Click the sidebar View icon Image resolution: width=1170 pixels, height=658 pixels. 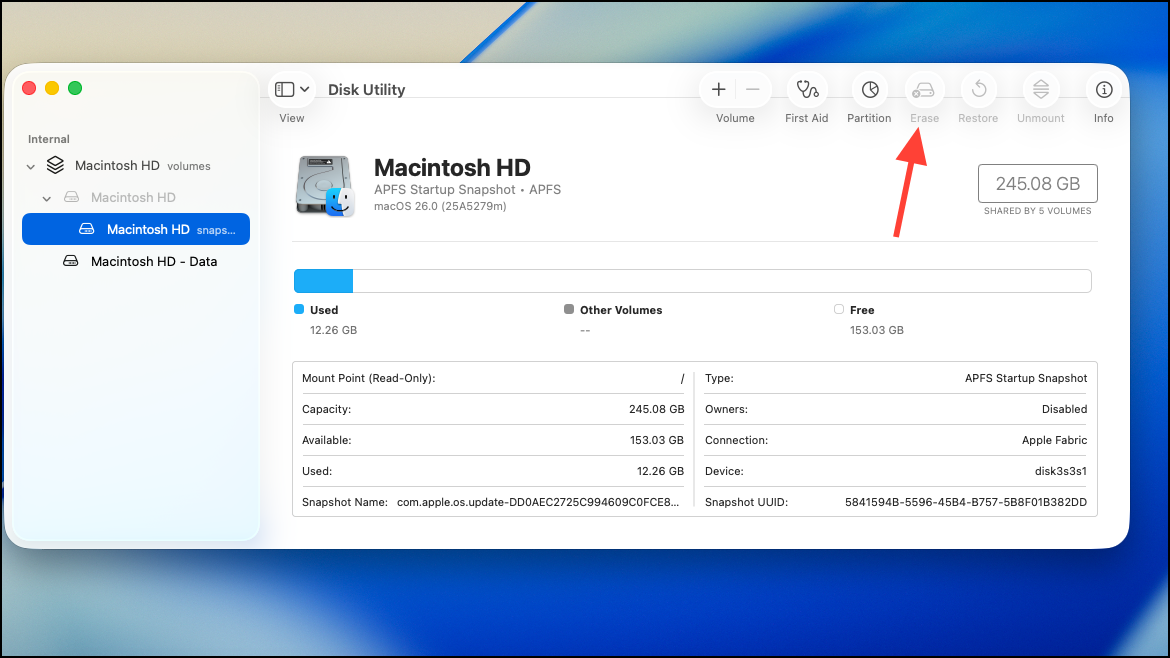click(x=284, y=90)
